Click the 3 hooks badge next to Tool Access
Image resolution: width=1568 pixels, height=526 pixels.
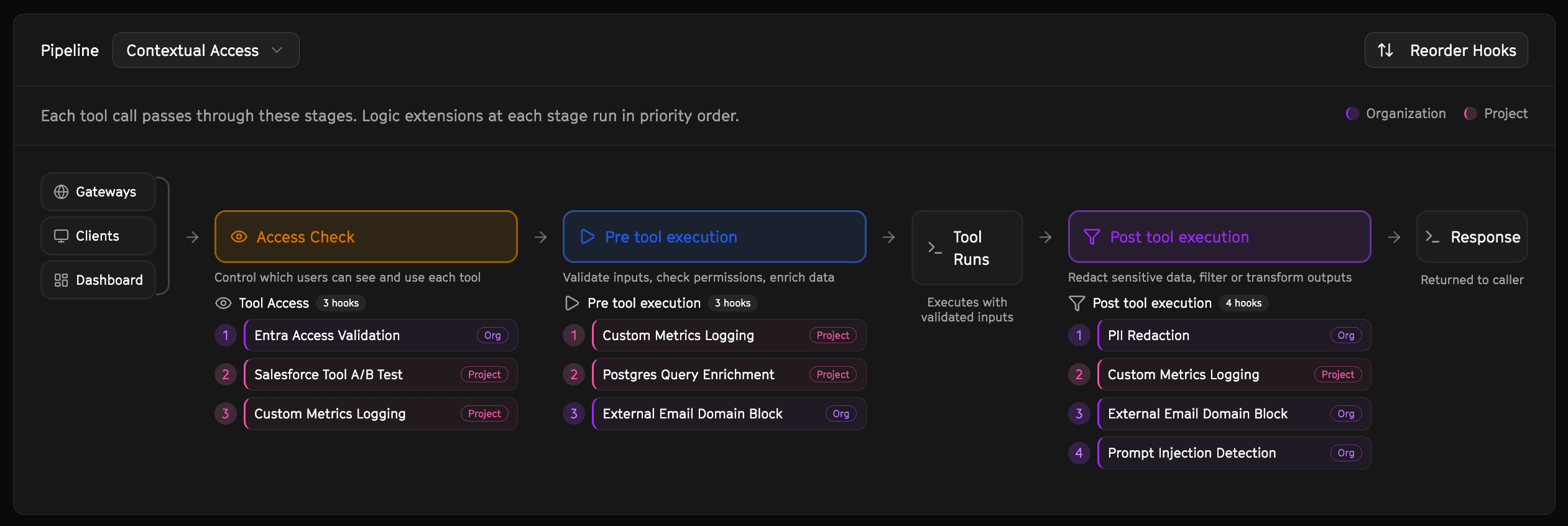(x=341, y=303)
